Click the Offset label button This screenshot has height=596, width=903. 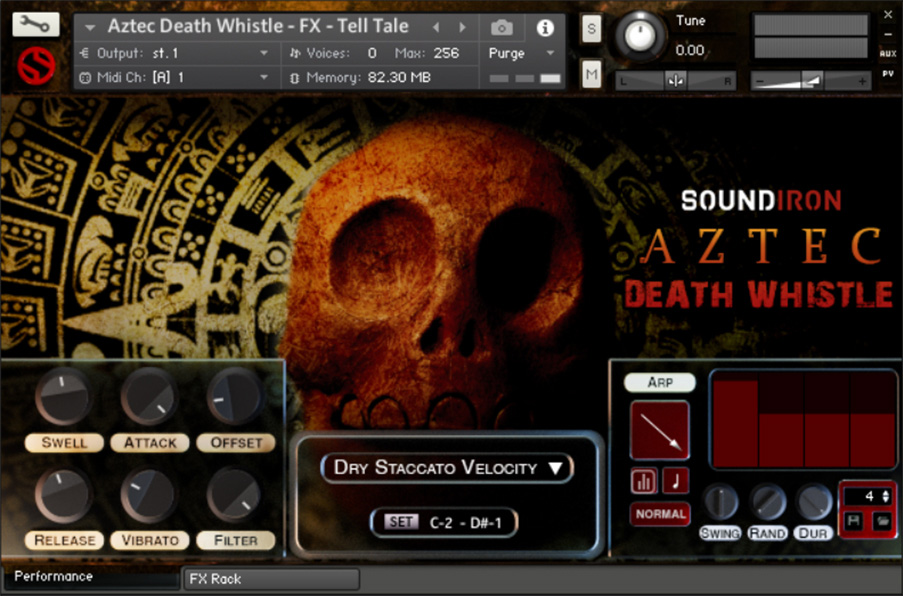(236, 442)
